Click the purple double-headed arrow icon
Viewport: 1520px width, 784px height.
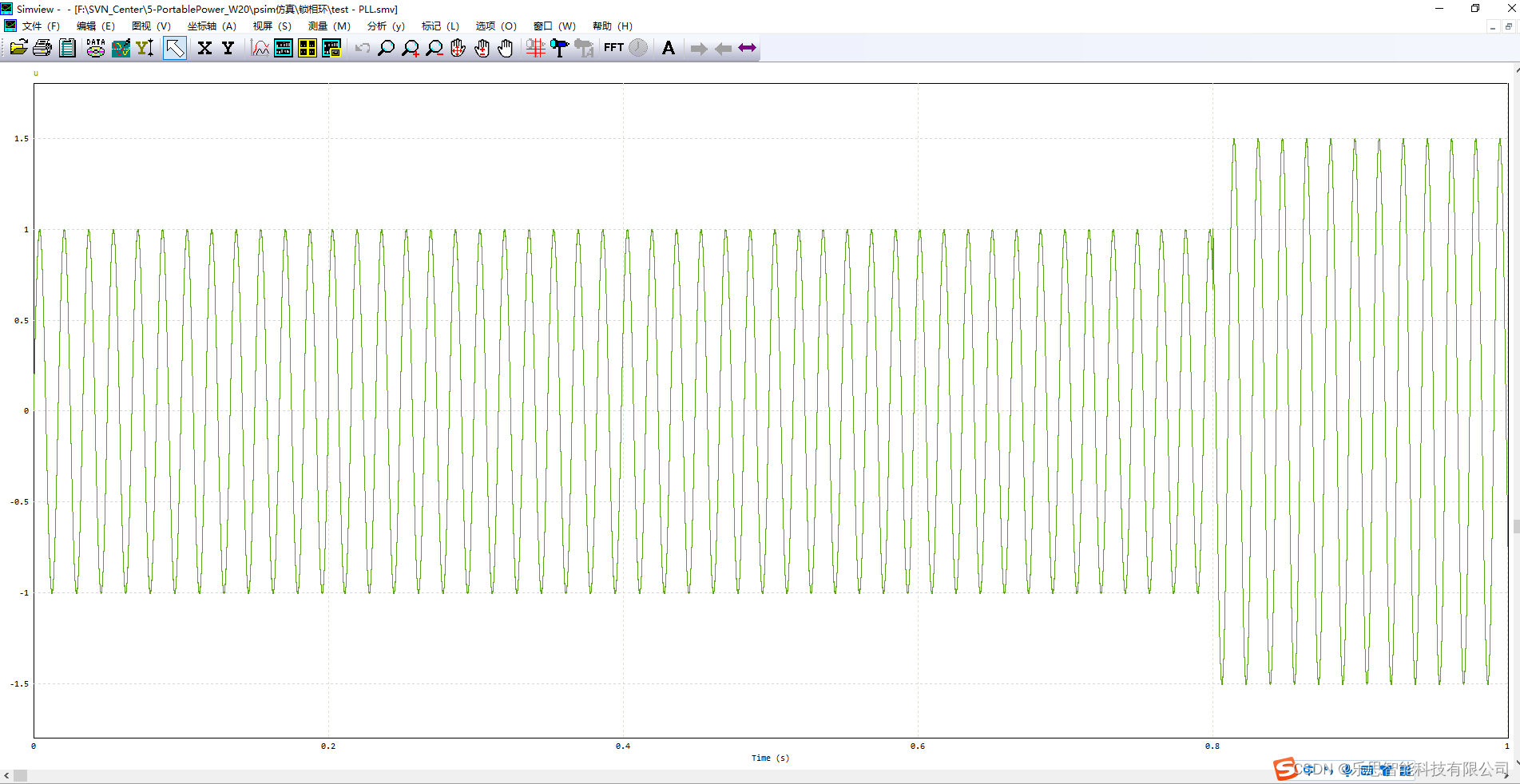(x=747, y=48)
